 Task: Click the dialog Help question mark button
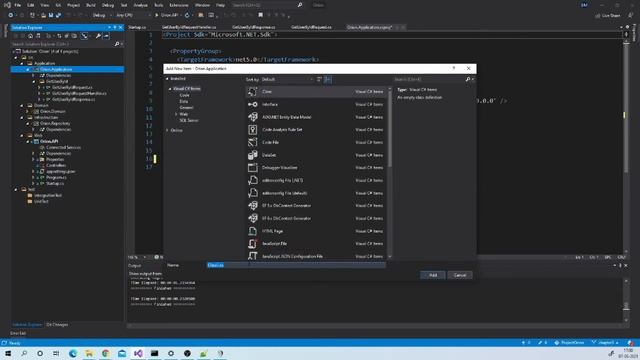[x=454, y=69]
